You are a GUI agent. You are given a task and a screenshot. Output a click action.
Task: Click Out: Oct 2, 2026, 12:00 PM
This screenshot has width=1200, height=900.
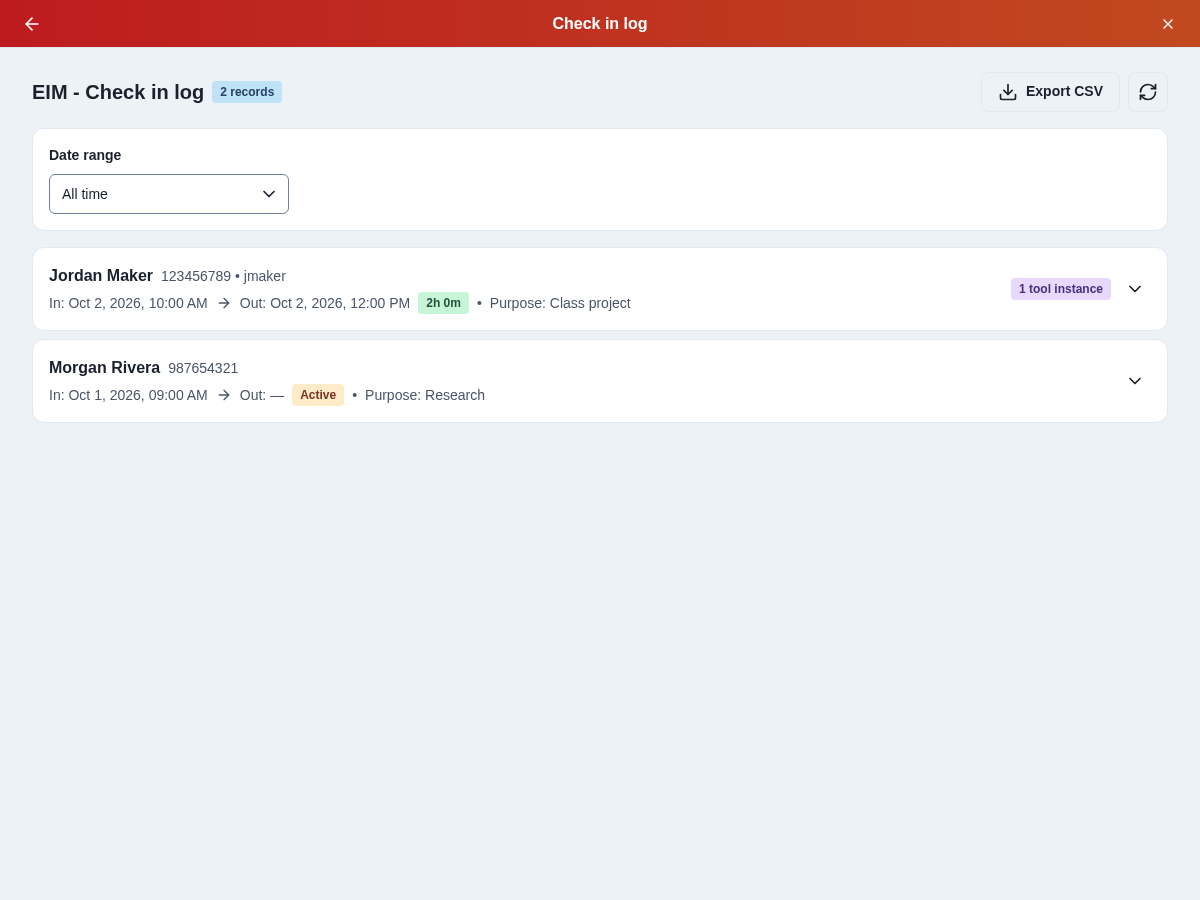click(x=325, y=303)
